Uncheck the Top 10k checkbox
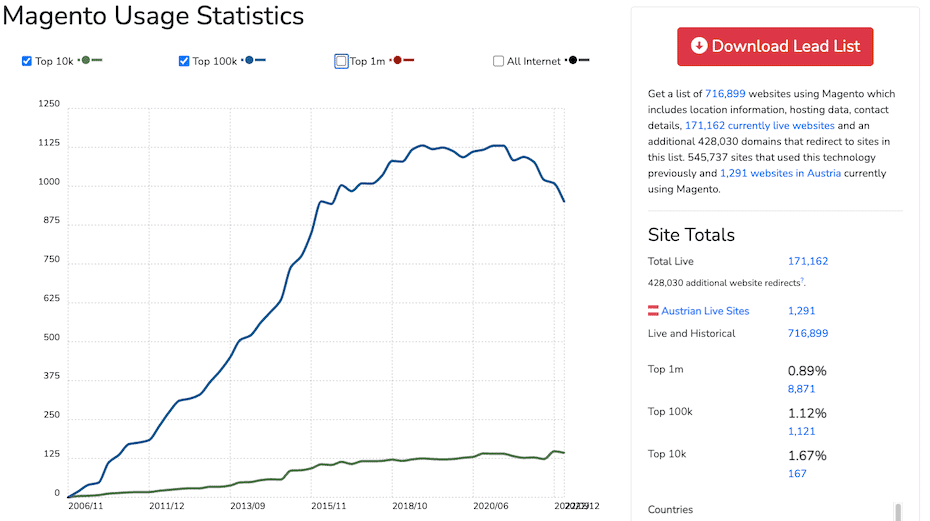 click(x=27, y=61)
